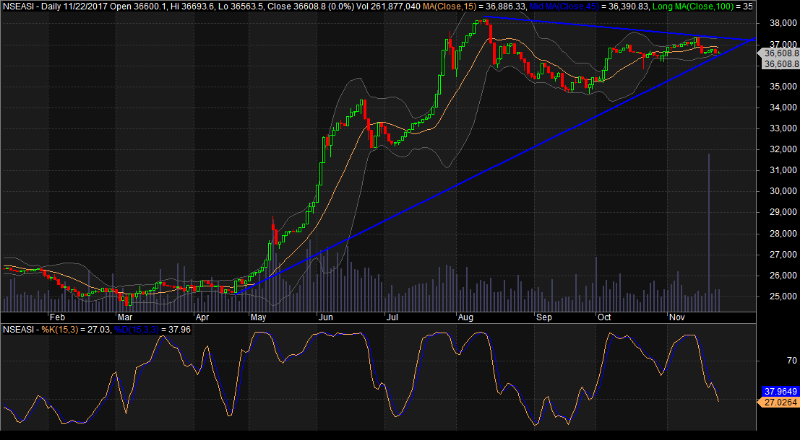Viewport: 800px width, 440px height.
Task: Click the orange 27.0264 value tag
Action: coord(779,402)
